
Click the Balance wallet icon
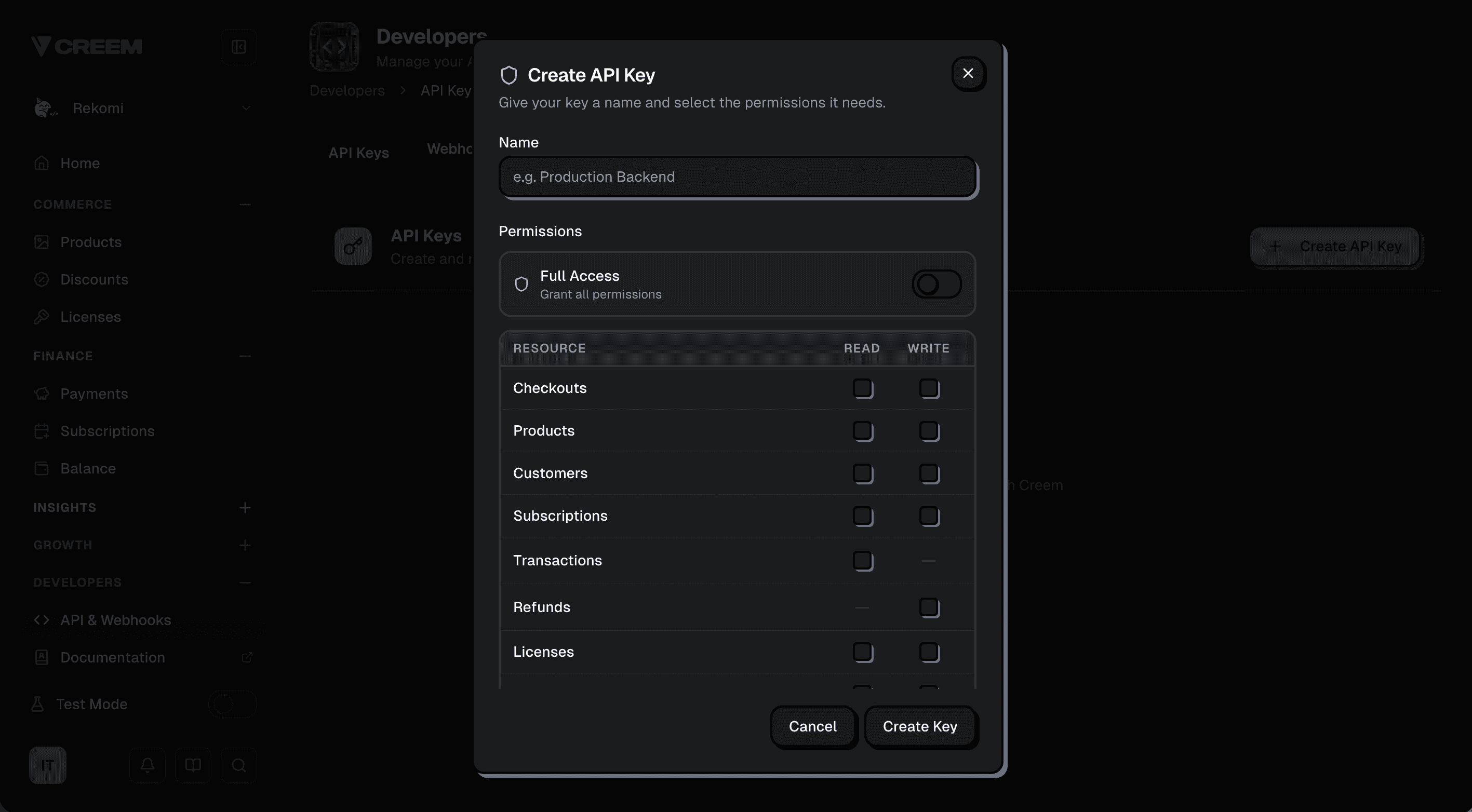(x=42, y=468)
